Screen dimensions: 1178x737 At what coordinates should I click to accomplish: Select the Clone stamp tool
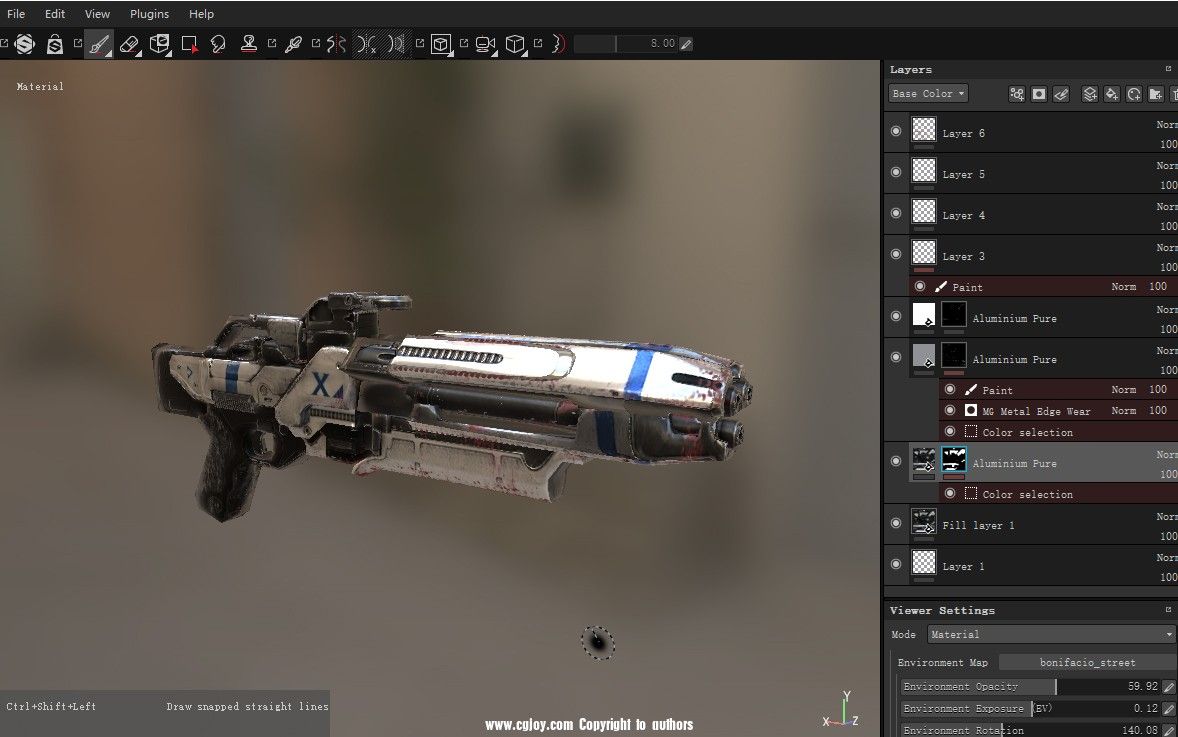click(x=248, y=44)
